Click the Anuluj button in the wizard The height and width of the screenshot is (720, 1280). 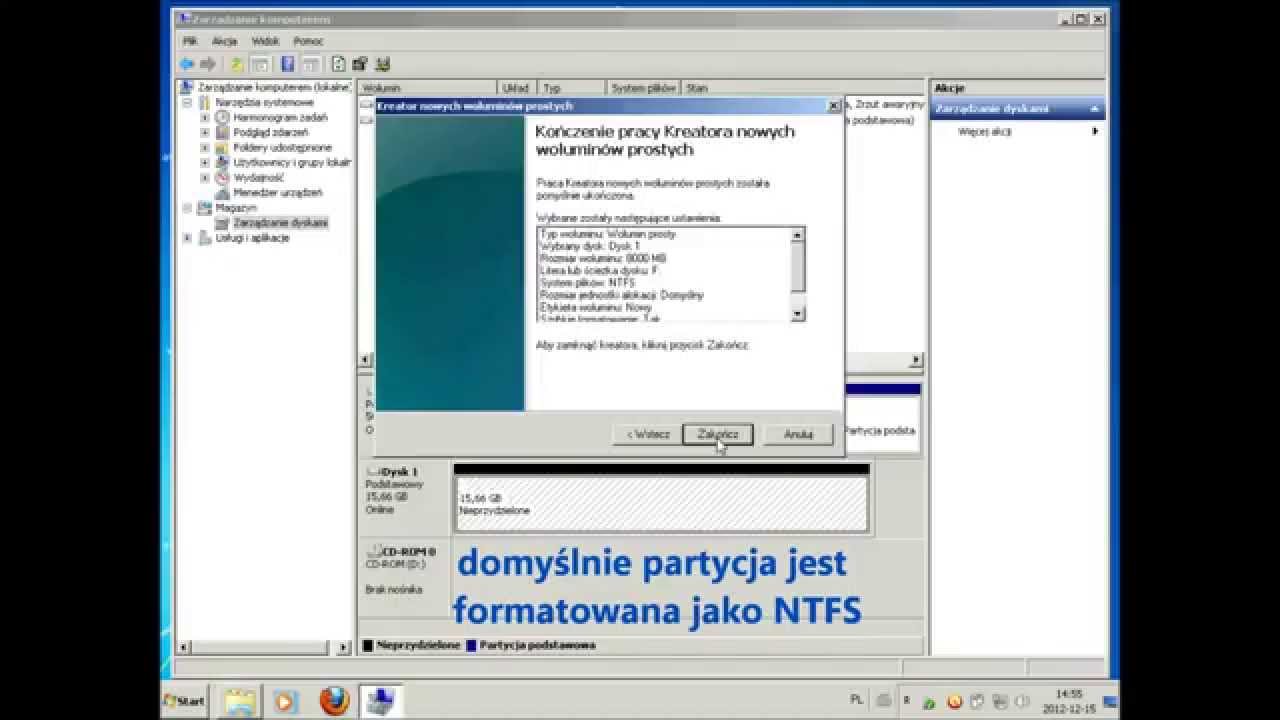tap(798, 434)
